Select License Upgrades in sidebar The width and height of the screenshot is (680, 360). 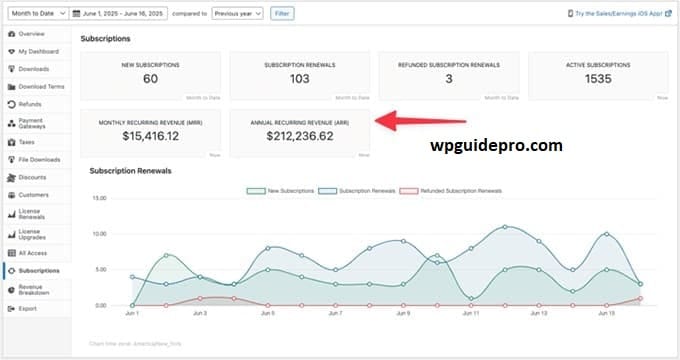(x=32, y=235)
